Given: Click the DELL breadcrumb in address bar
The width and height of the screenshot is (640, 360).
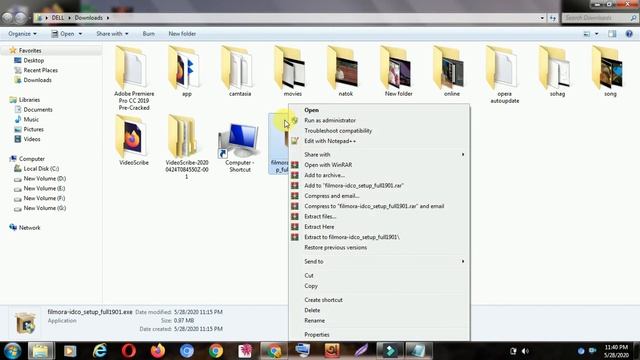Looking at the screenshot, I should click(x=58, y=18).
